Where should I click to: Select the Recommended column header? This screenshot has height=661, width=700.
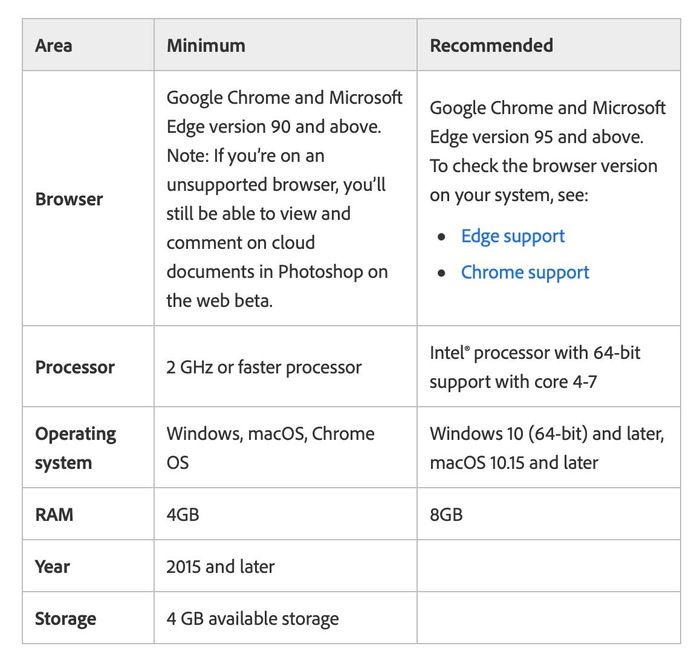(x=491, y=45)
